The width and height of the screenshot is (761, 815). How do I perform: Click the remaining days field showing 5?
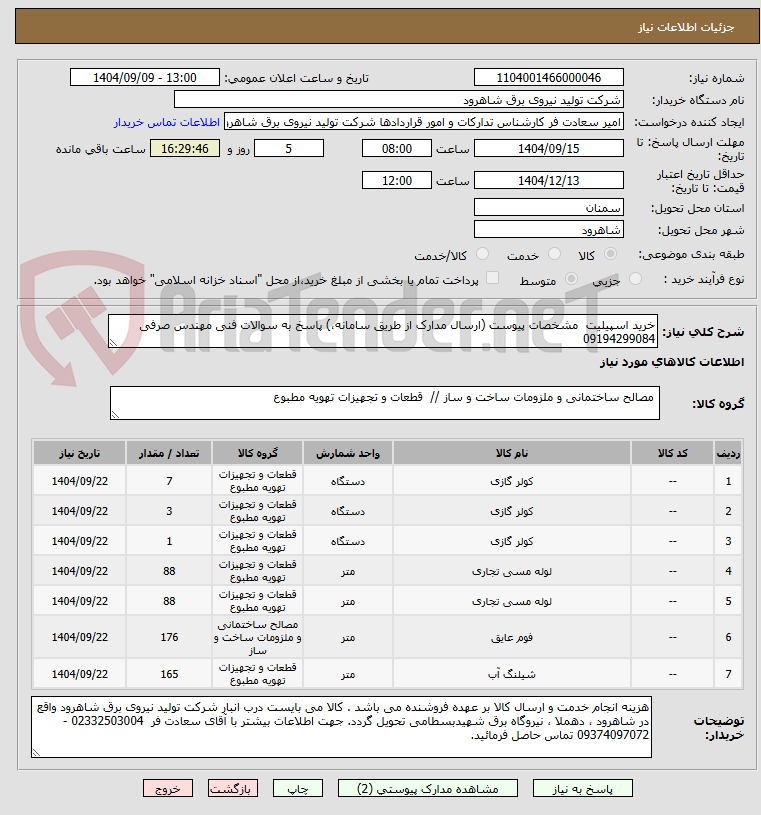tap(288, 148)
